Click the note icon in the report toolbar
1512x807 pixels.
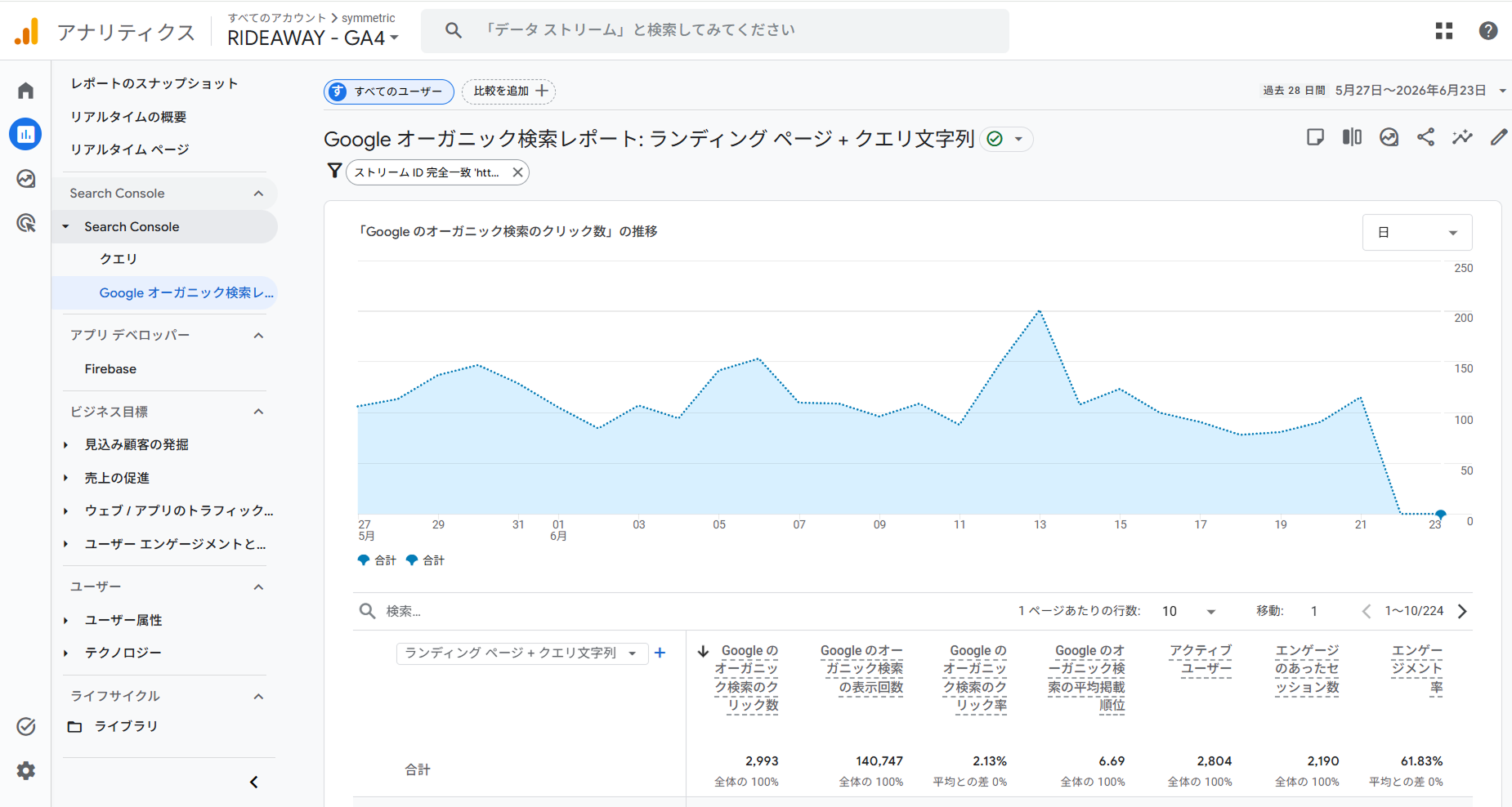tap(1315, 137)
